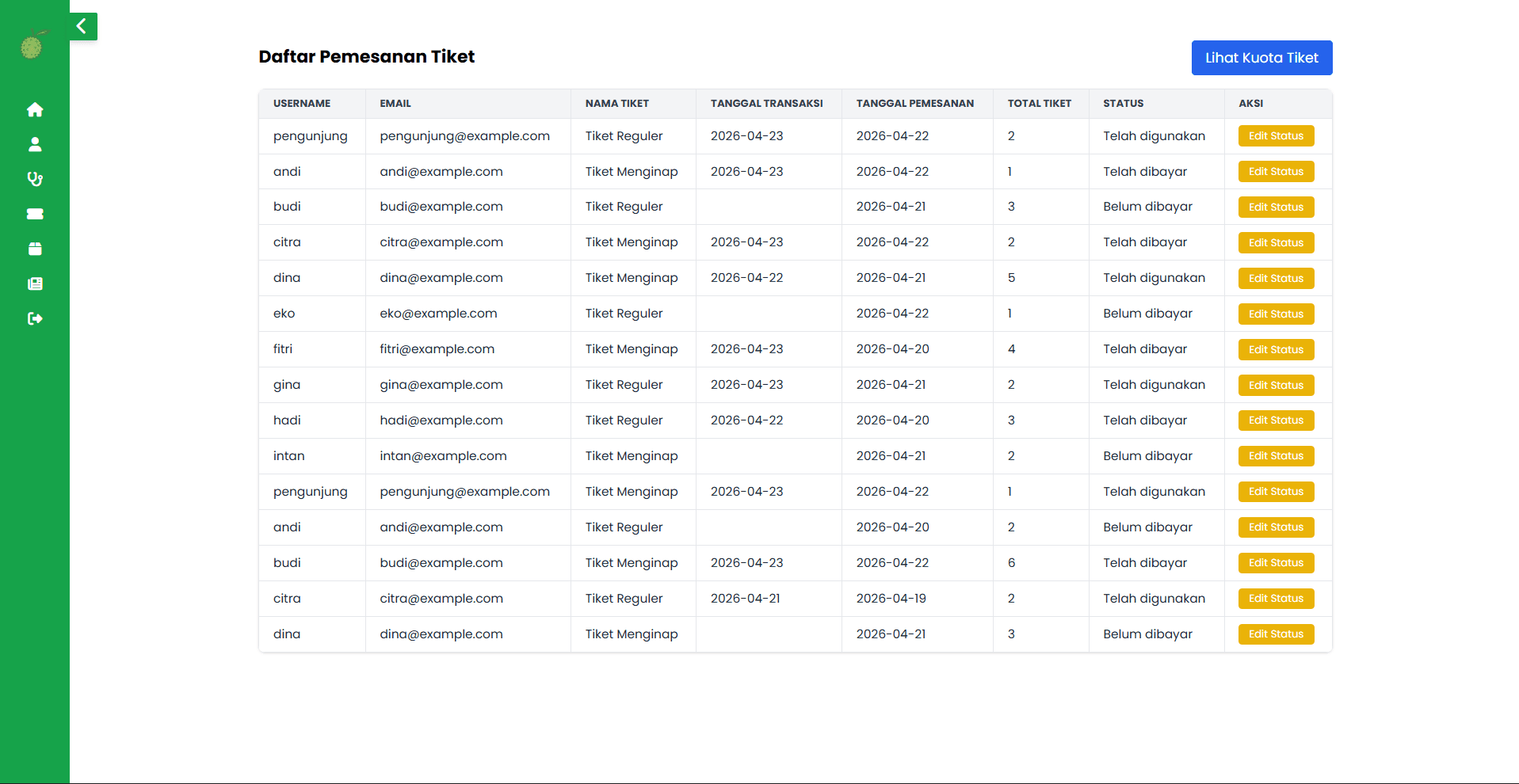The width and height of the screenshot is (1519, 784).
Task: Click the Lihat Kuota Tiket button
Action: [1261, 58]
